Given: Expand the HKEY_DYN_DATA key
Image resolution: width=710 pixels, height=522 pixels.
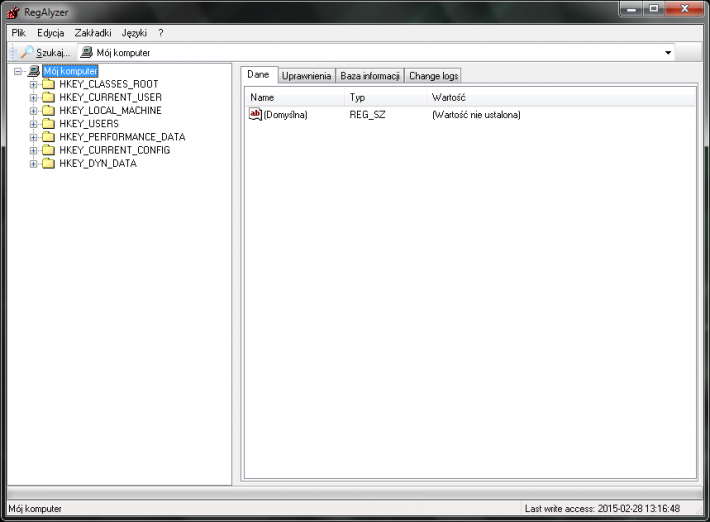Looking at the screenshot, I should 33,163.
